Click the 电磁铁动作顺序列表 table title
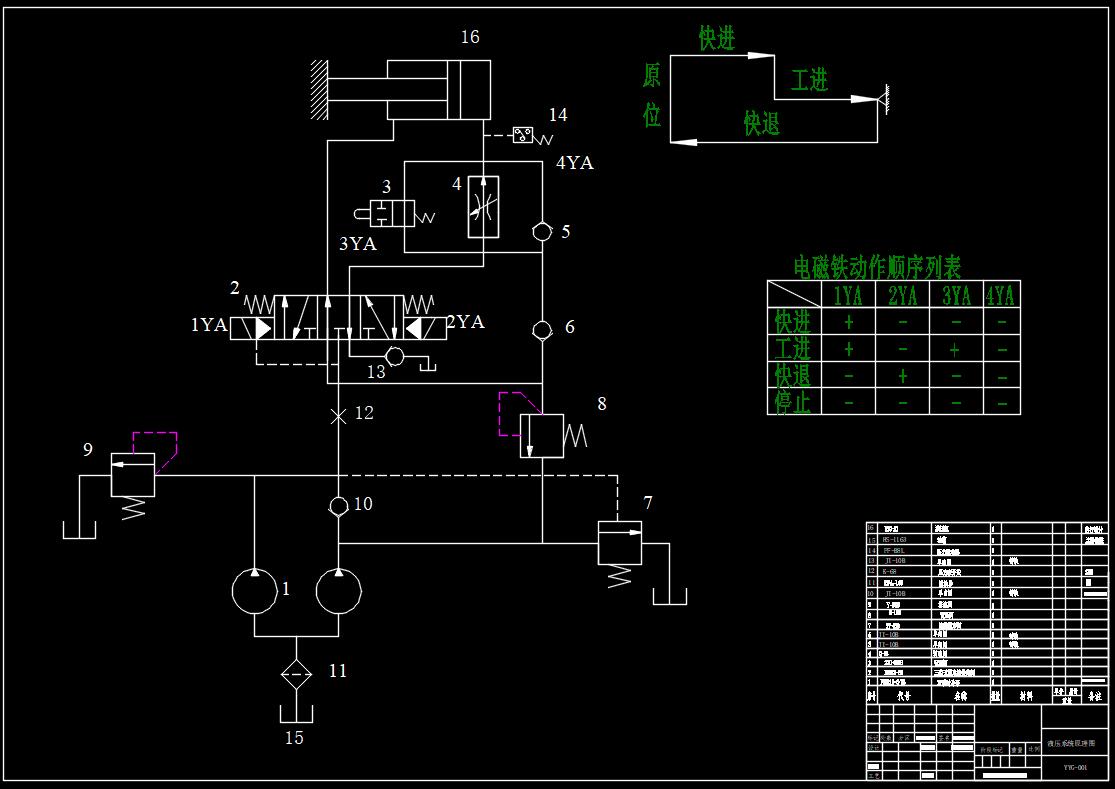 click(877, 268)
